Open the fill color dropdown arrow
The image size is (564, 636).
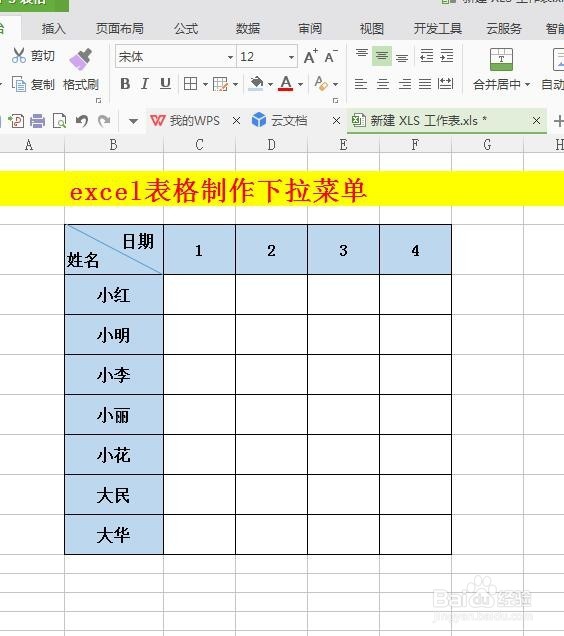point(270,84)
